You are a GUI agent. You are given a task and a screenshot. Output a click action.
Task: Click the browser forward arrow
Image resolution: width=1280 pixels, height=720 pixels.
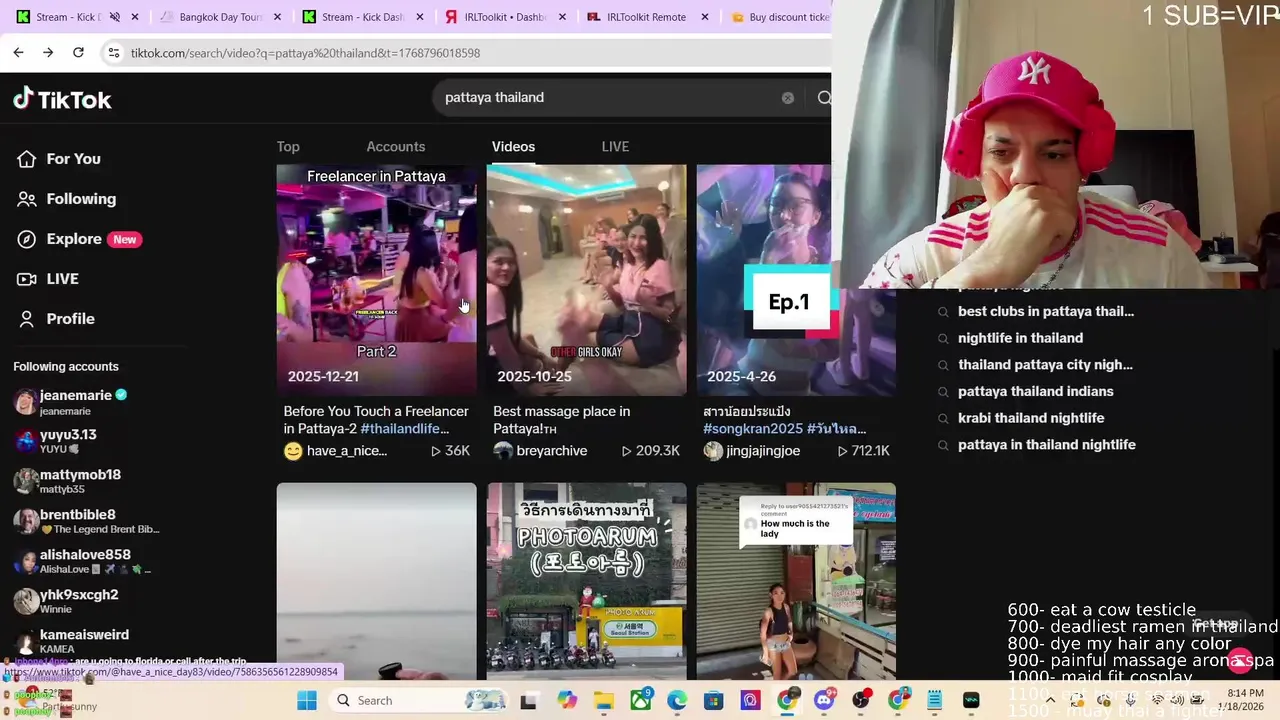[48, 52]
